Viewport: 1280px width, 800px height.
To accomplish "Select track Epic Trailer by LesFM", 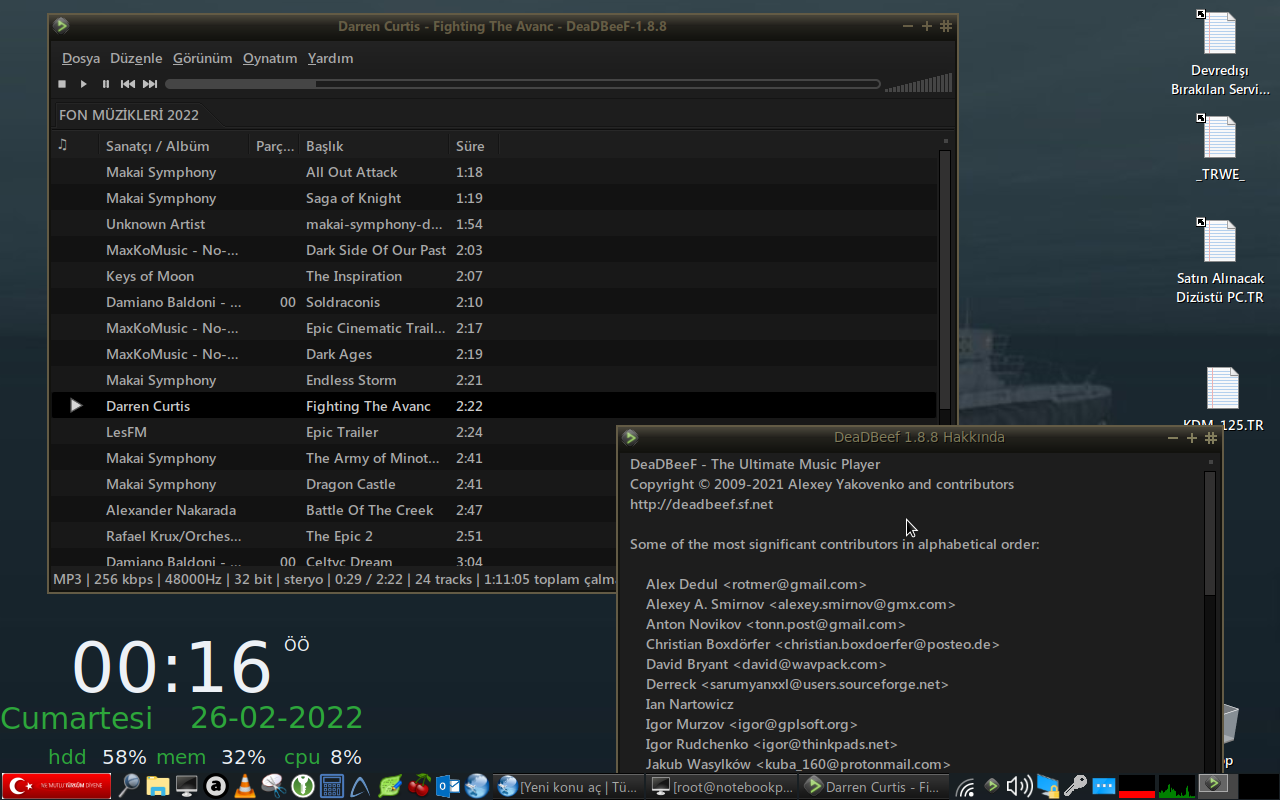I will point(334,432).
